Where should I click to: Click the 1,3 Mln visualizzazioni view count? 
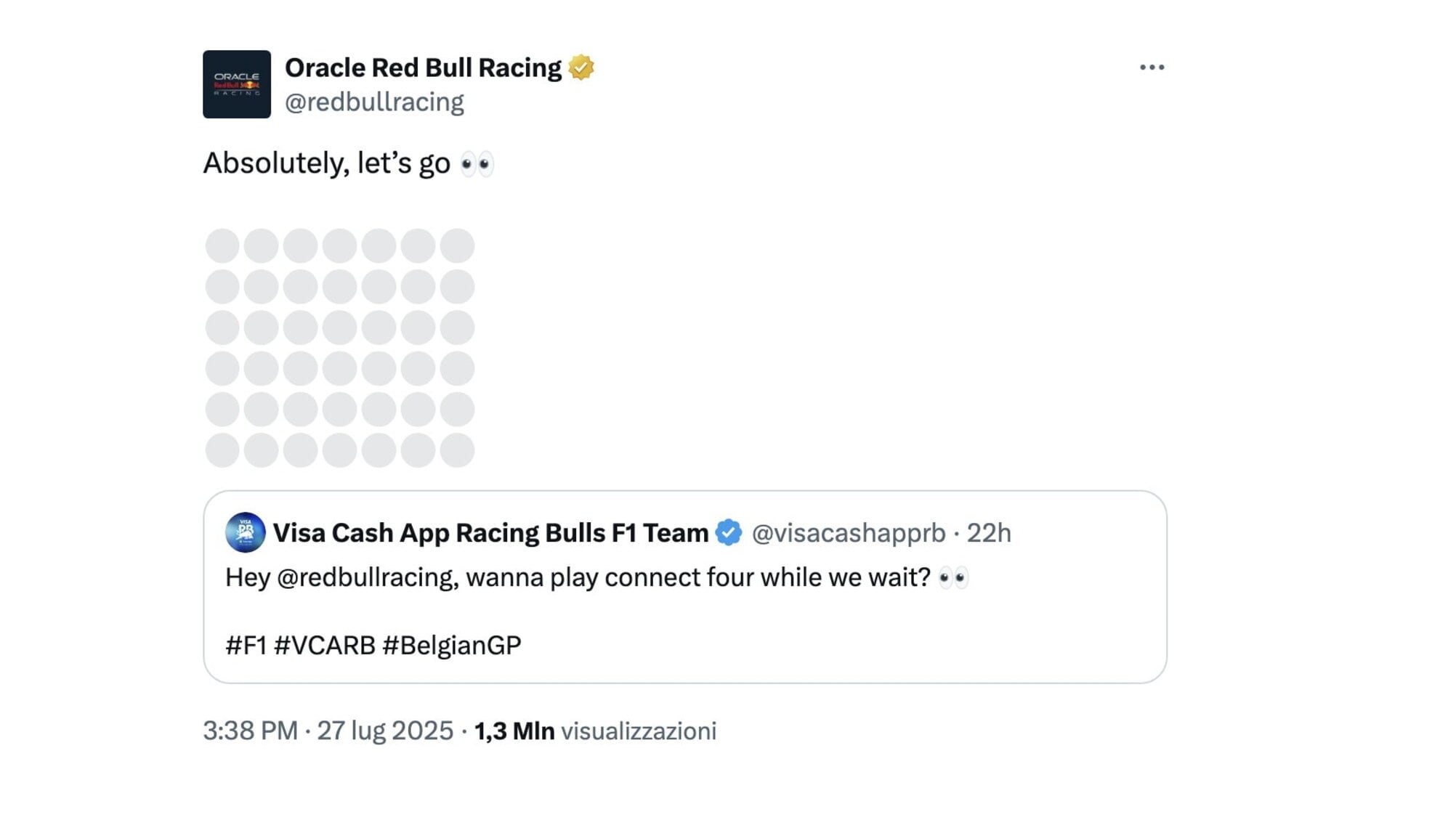tap(595, 731)
